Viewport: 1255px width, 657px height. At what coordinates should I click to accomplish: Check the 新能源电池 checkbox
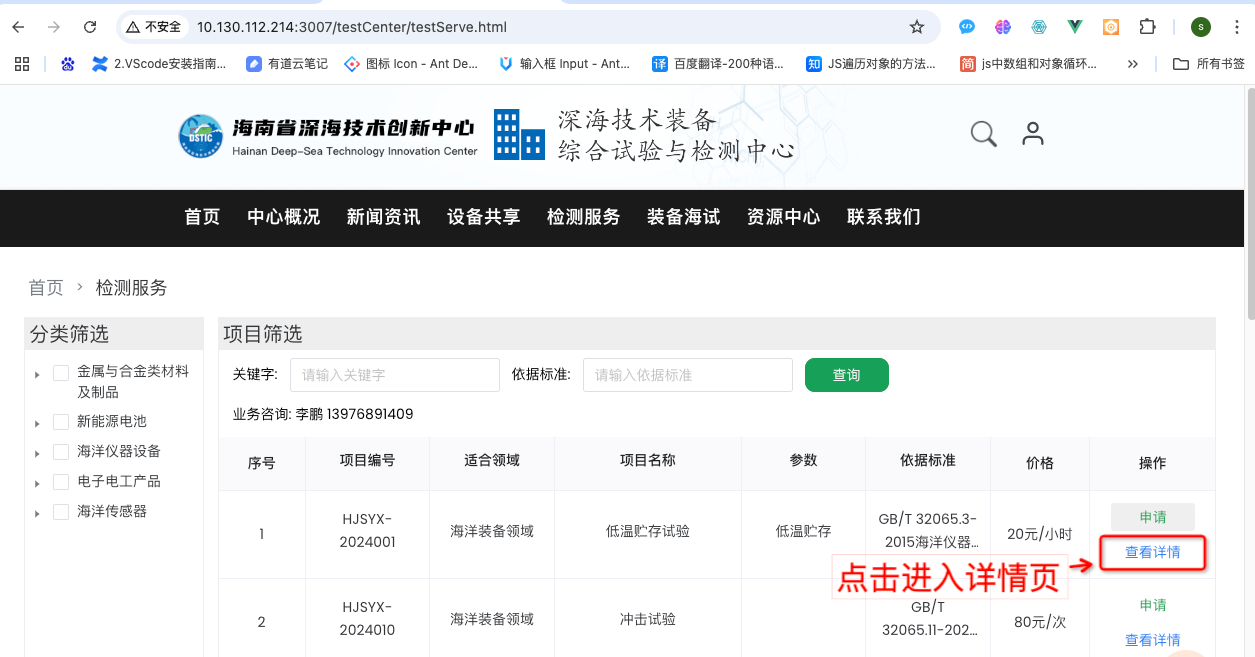(61, 422)
